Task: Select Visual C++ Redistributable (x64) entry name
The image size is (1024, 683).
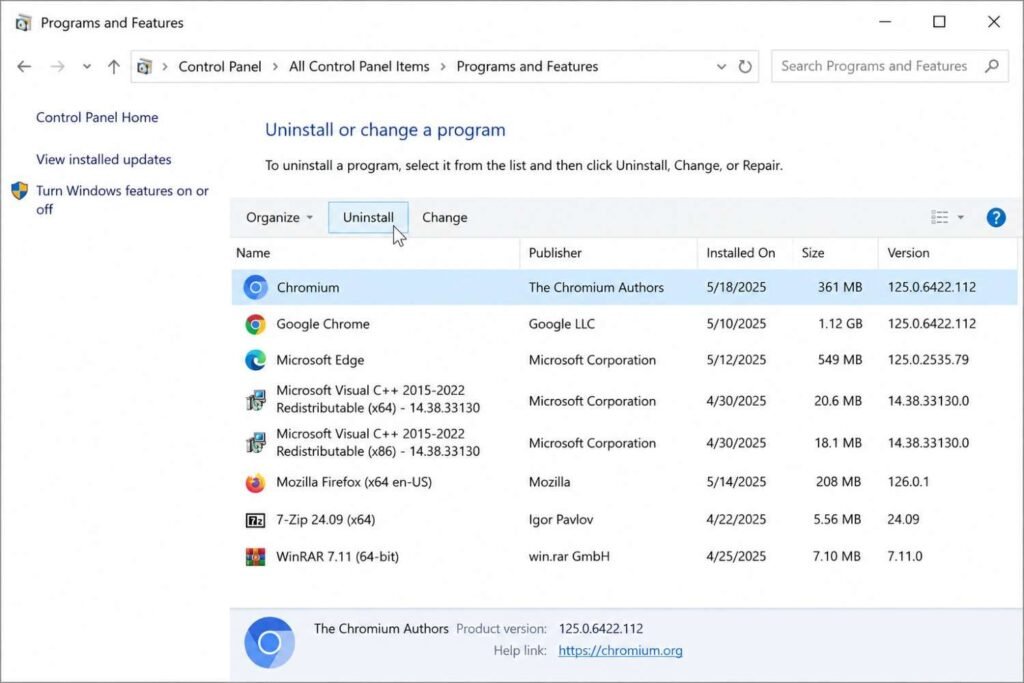Action: point(378,399)
